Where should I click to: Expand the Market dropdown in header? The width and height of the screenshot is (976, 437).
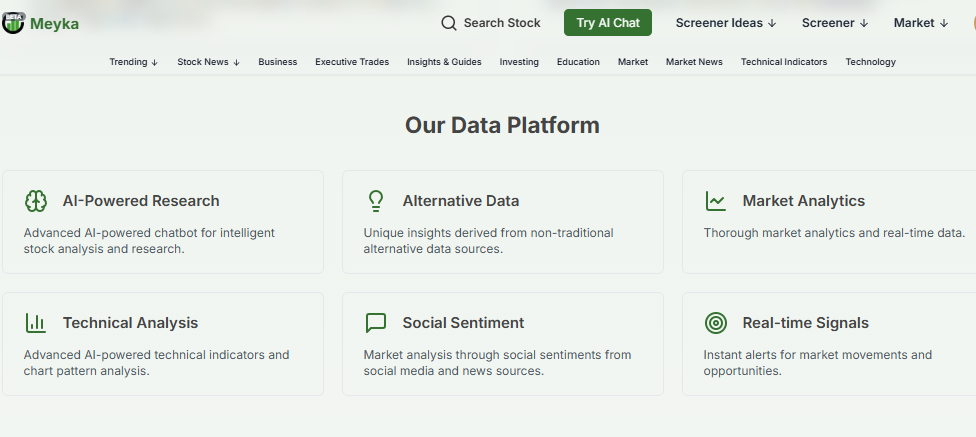921,23
